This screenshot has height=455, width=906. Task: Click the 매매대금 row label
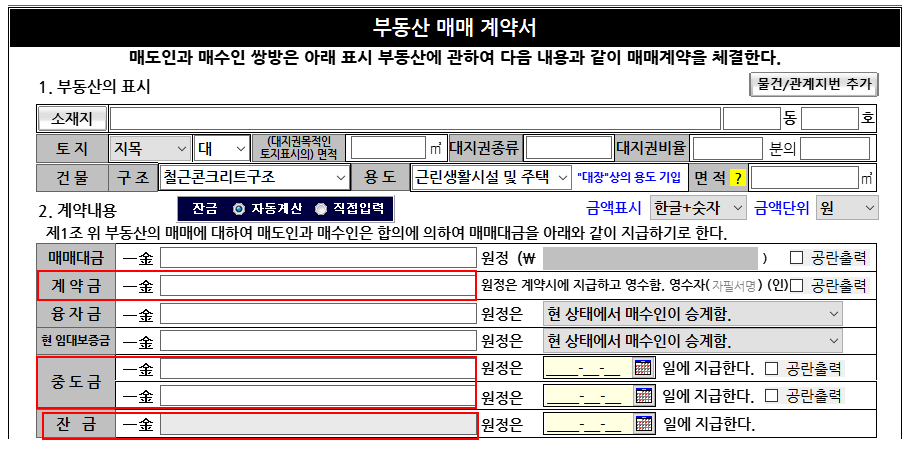click(x=76, y=258)
